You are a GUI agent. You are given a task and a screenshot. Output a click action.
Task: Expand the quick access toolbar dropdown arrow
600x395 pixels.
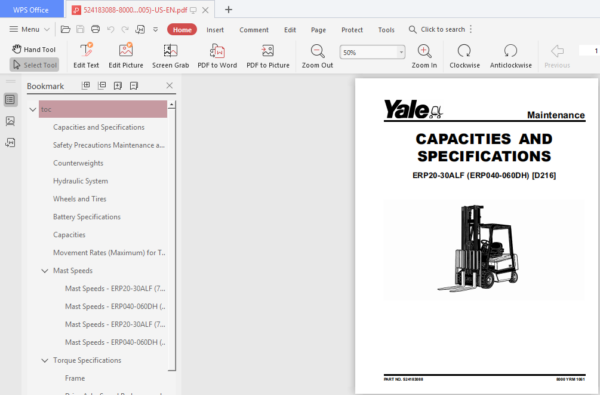pos(155,29)
